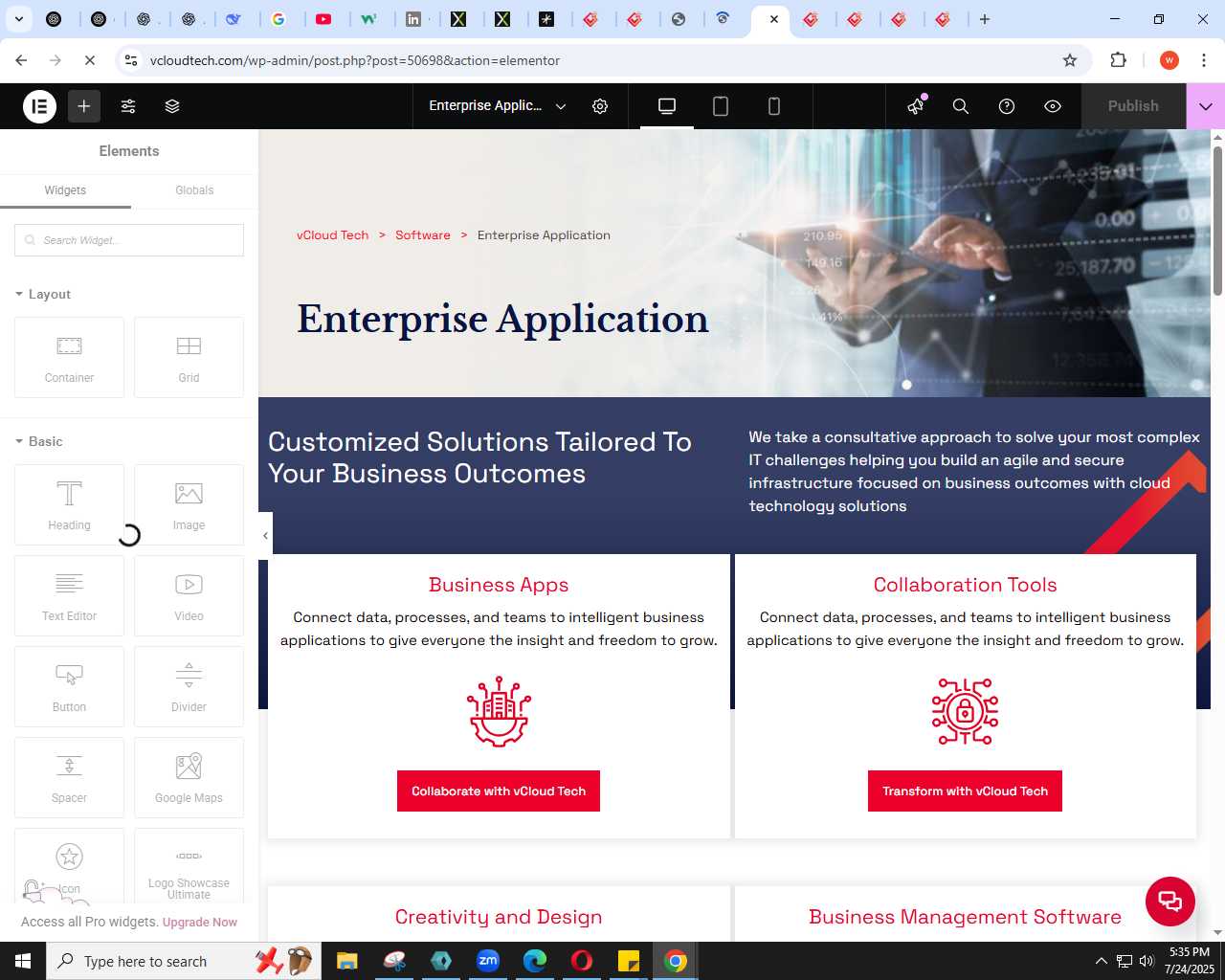The image size is (1225, 980).
Task: Click the Software breadcrumb link
Action: click(x=423, y=235)
